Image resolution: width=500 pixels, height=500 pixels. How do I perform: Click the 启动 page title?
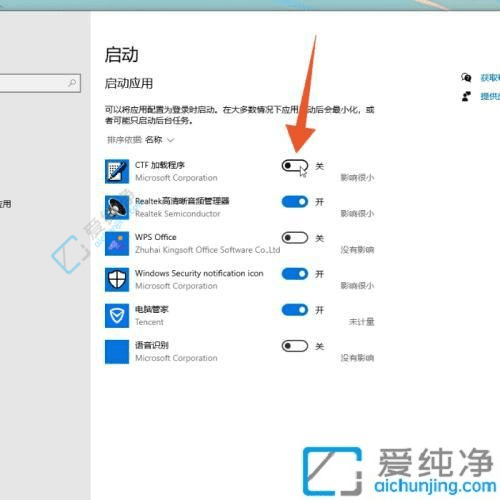coord(121,55)
